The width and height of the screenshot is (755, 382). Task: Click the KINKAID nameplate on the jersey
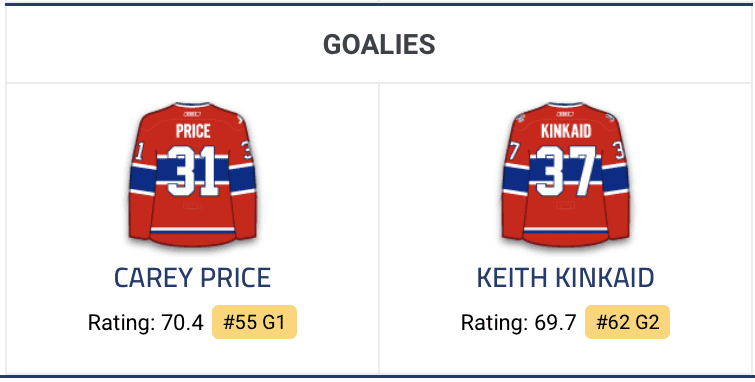click(x=566, y=131)
